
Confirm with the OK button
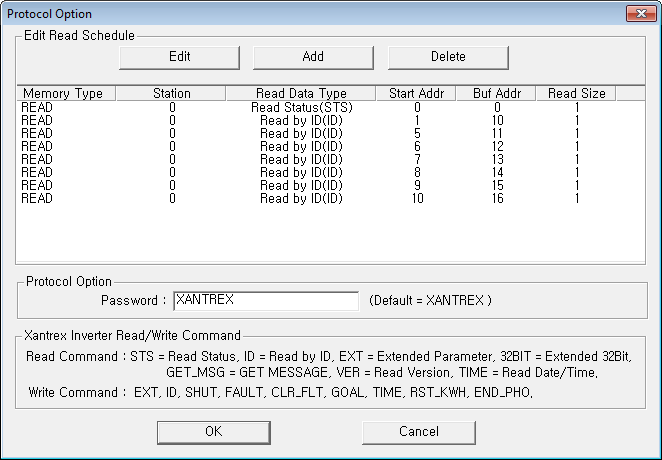tap(214, 433)
